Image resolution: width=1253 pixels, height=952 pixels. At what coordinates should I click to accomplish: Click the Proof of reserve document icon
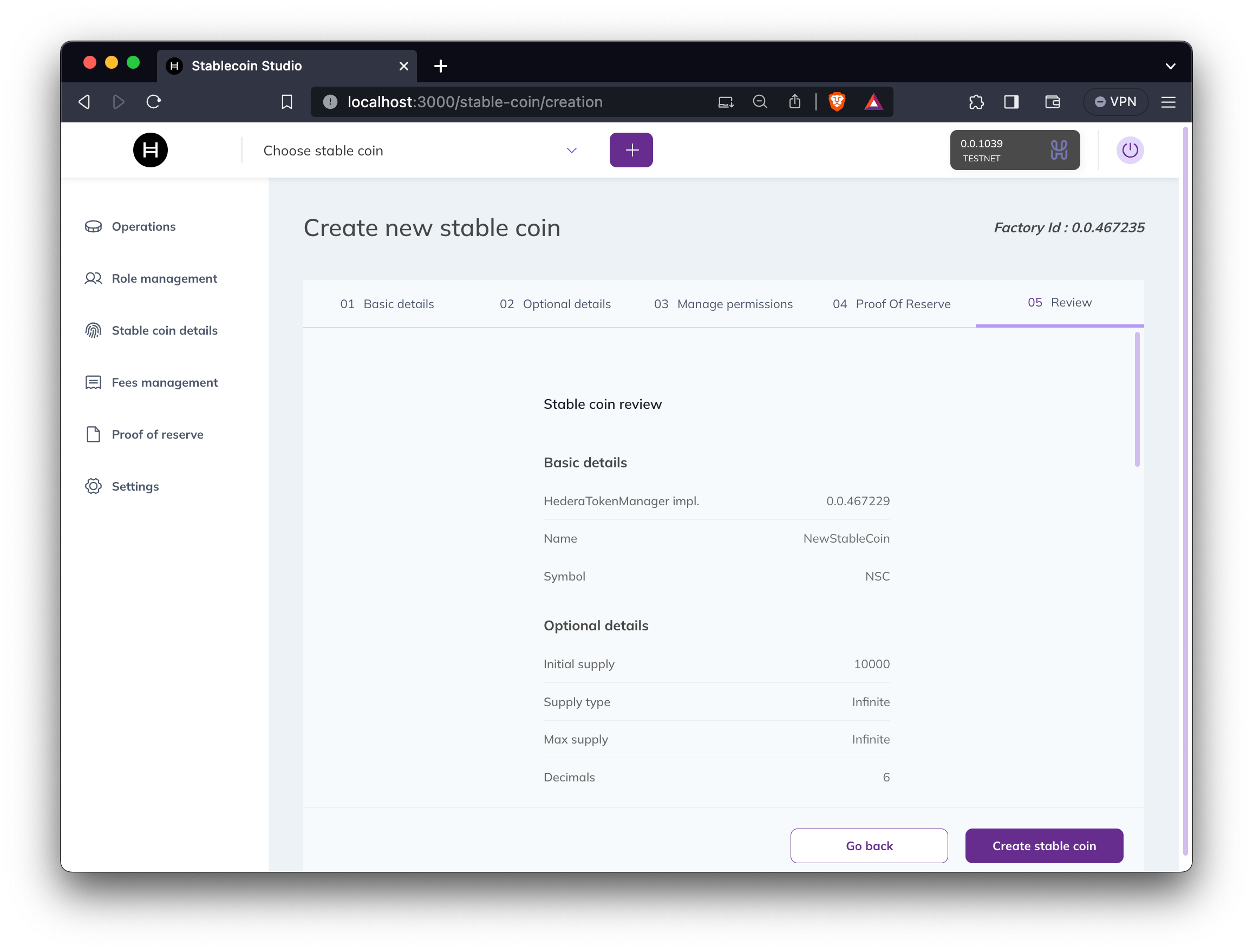click(x=93, y=435)
